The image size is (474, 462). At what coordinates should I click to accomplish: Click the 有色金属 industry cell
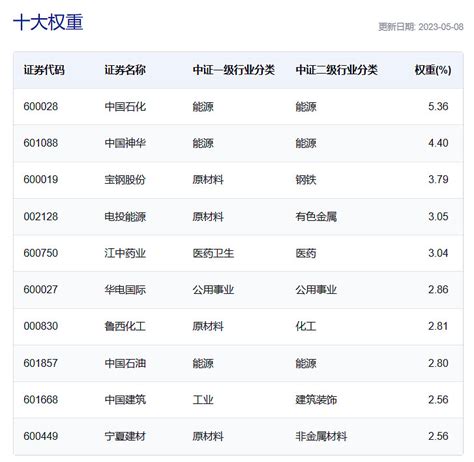(316, 217)
